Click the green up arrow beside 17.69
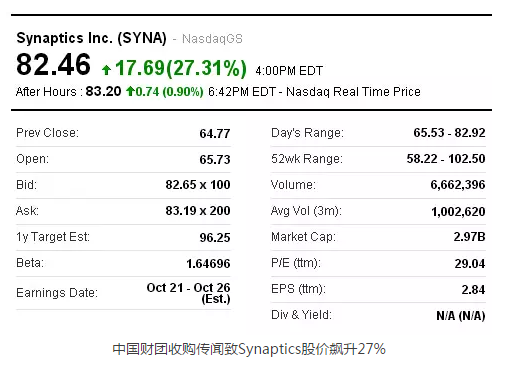The height and width of the screenshot is (365, 531). 106,70
